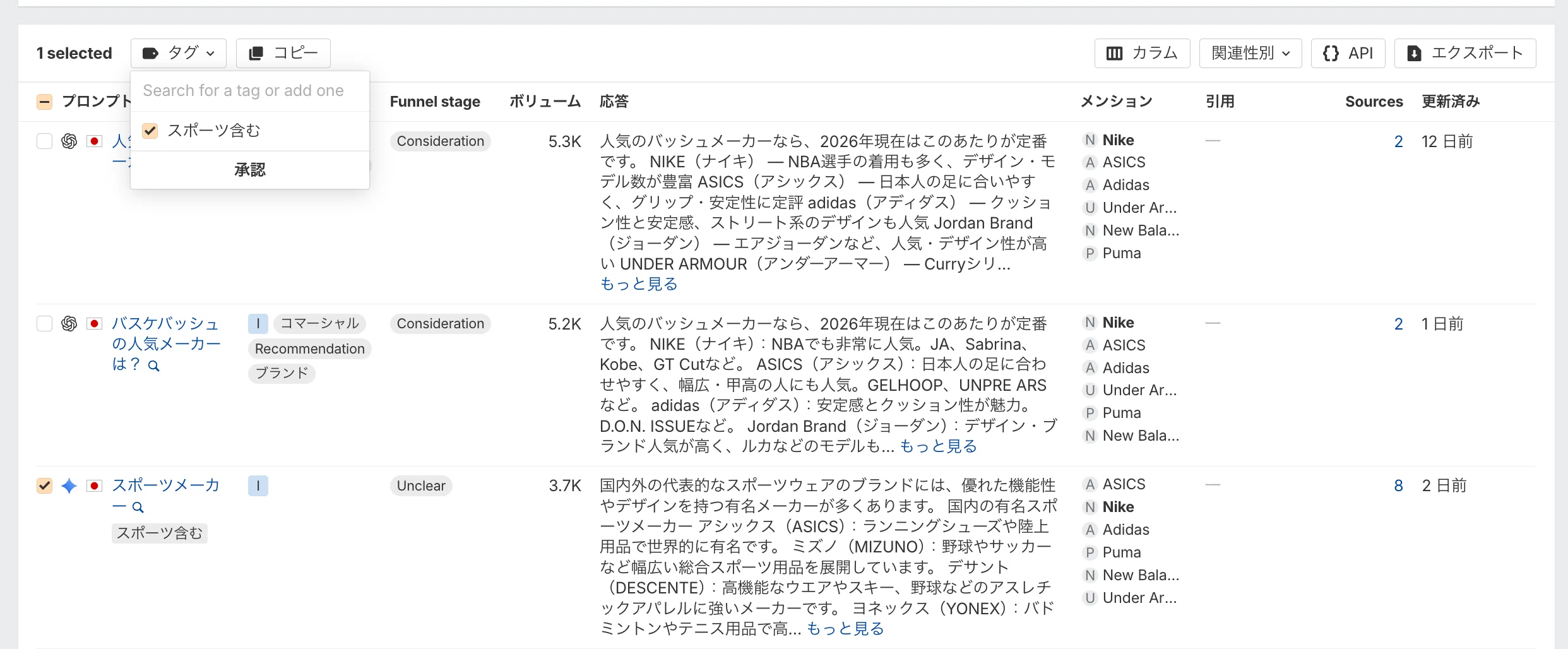
Task: Open the カラム columns settings
Action: point(1142,53)
